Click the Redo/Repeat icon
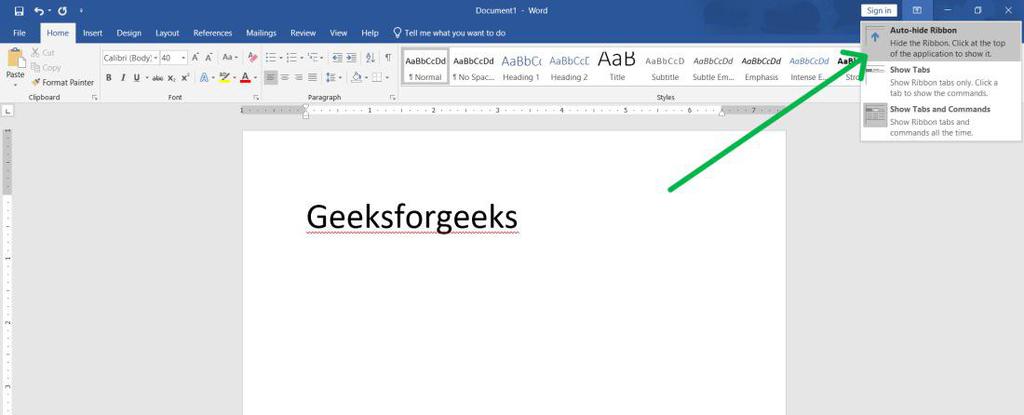Viewport: 1024px width, 415px height. tap(62, 11)
